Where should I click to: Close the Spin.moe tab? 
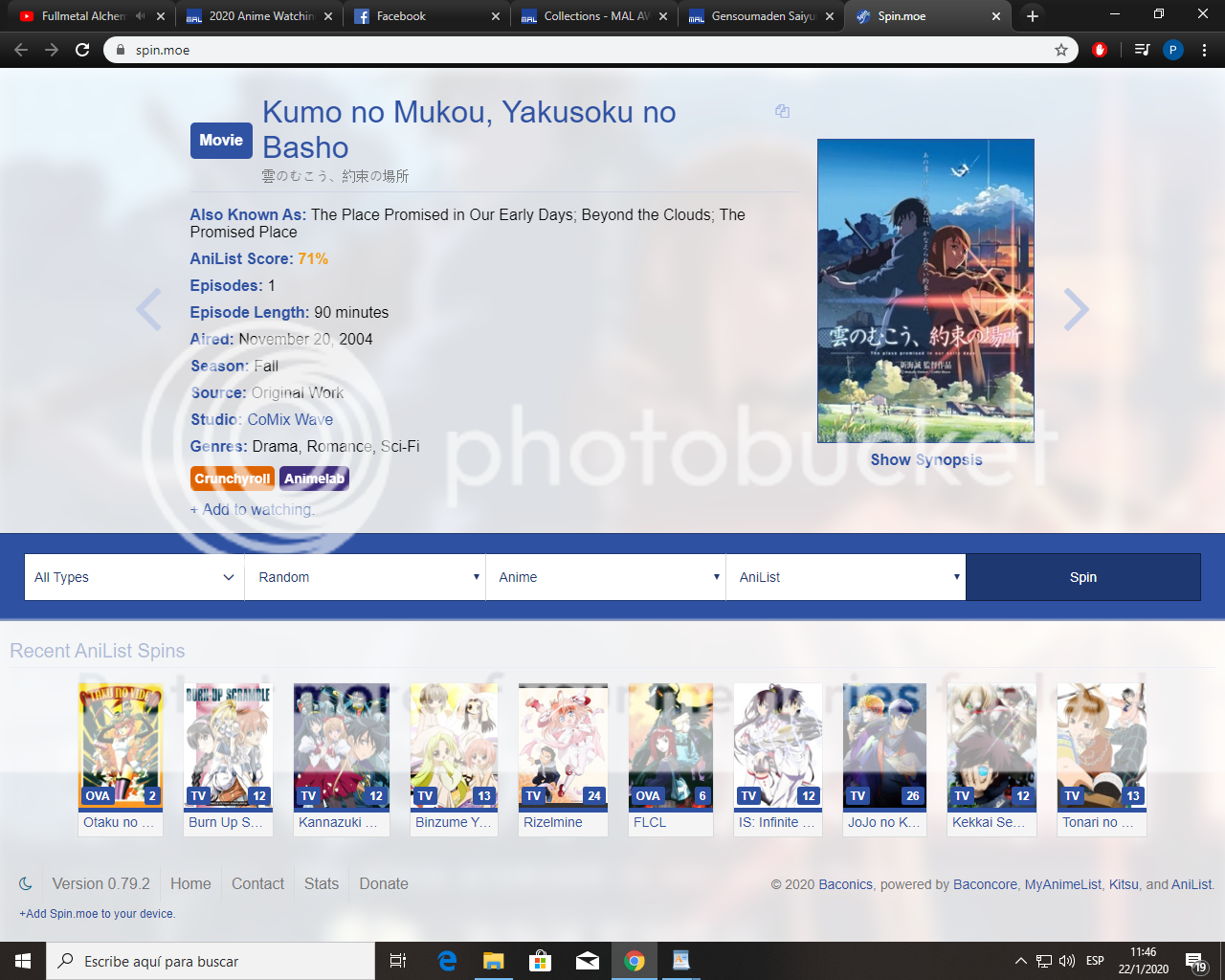(995, 16)
